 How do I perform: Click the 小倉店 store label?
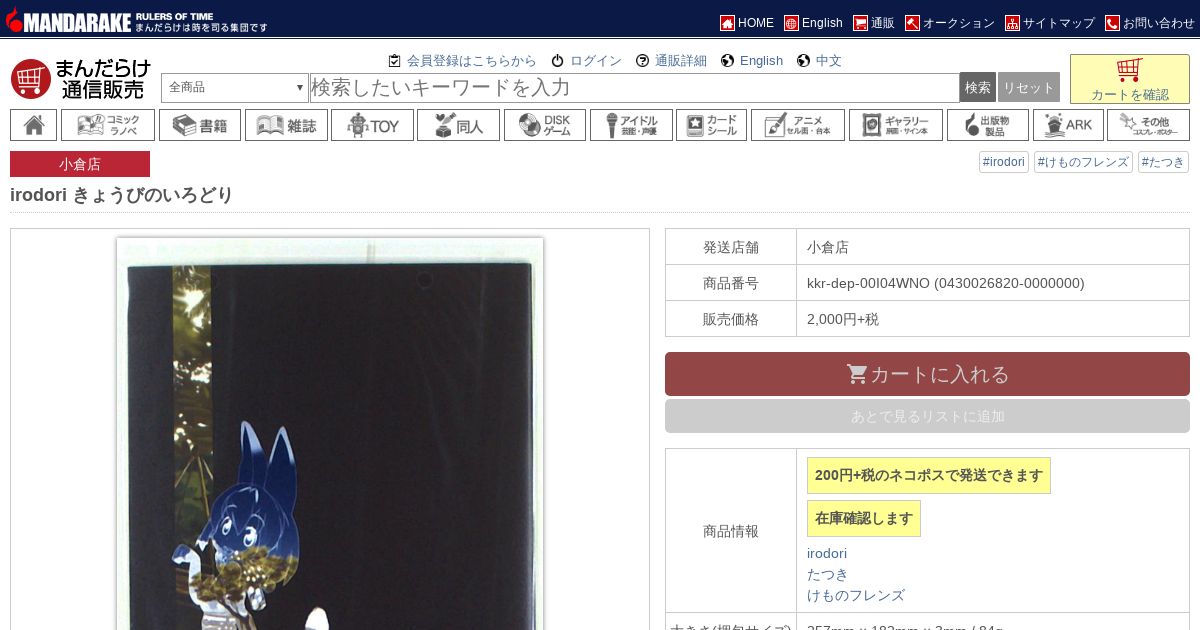[x=80, y=164]
